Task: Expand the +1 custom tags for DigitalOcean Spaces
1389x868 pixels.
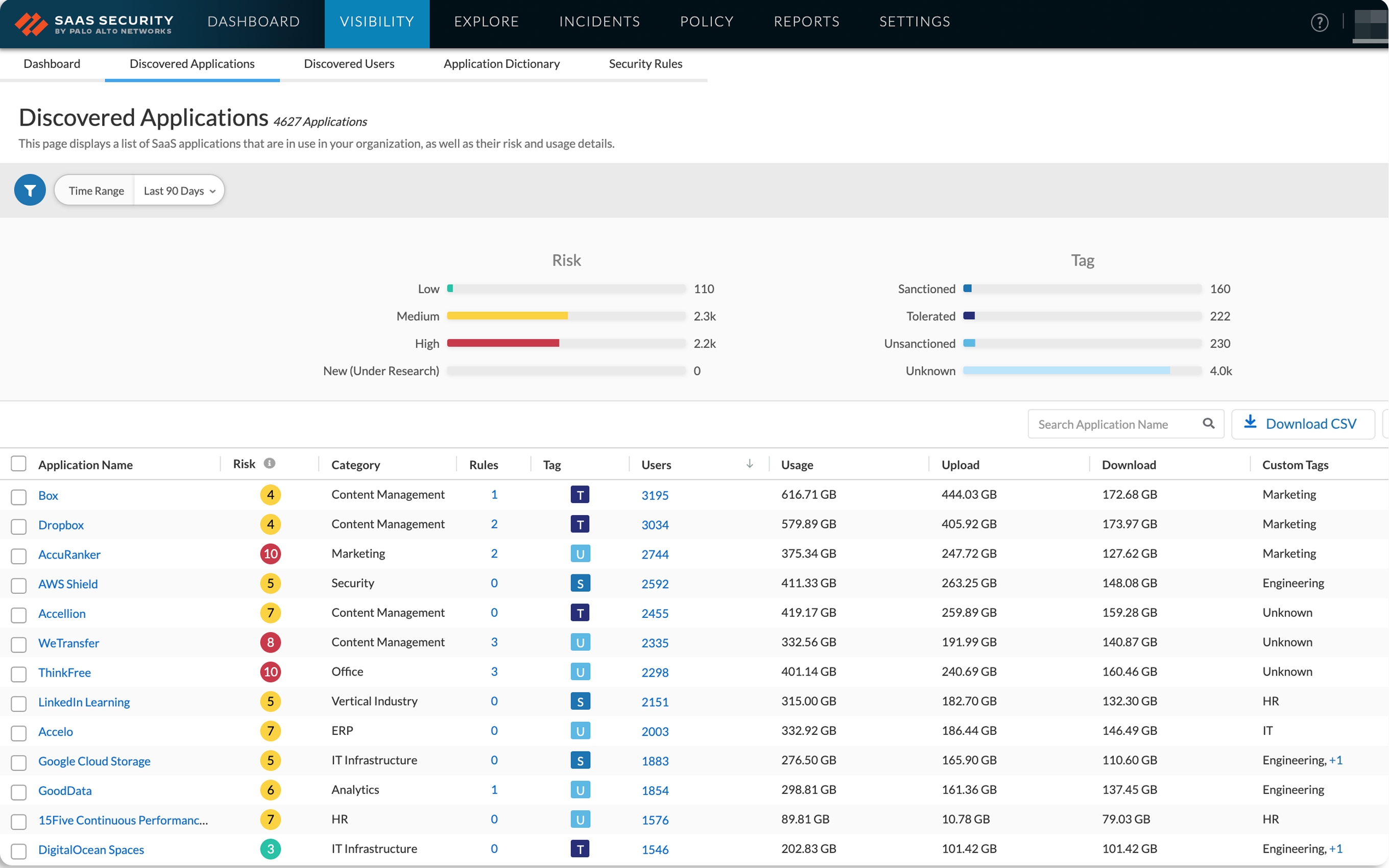Action: (x=1335, y=849)
